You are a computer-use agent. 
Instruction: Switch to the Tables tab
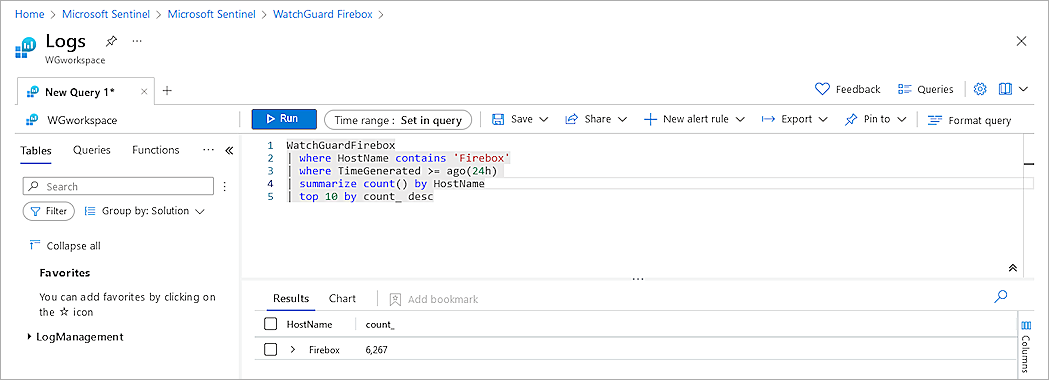coord(36,150)
